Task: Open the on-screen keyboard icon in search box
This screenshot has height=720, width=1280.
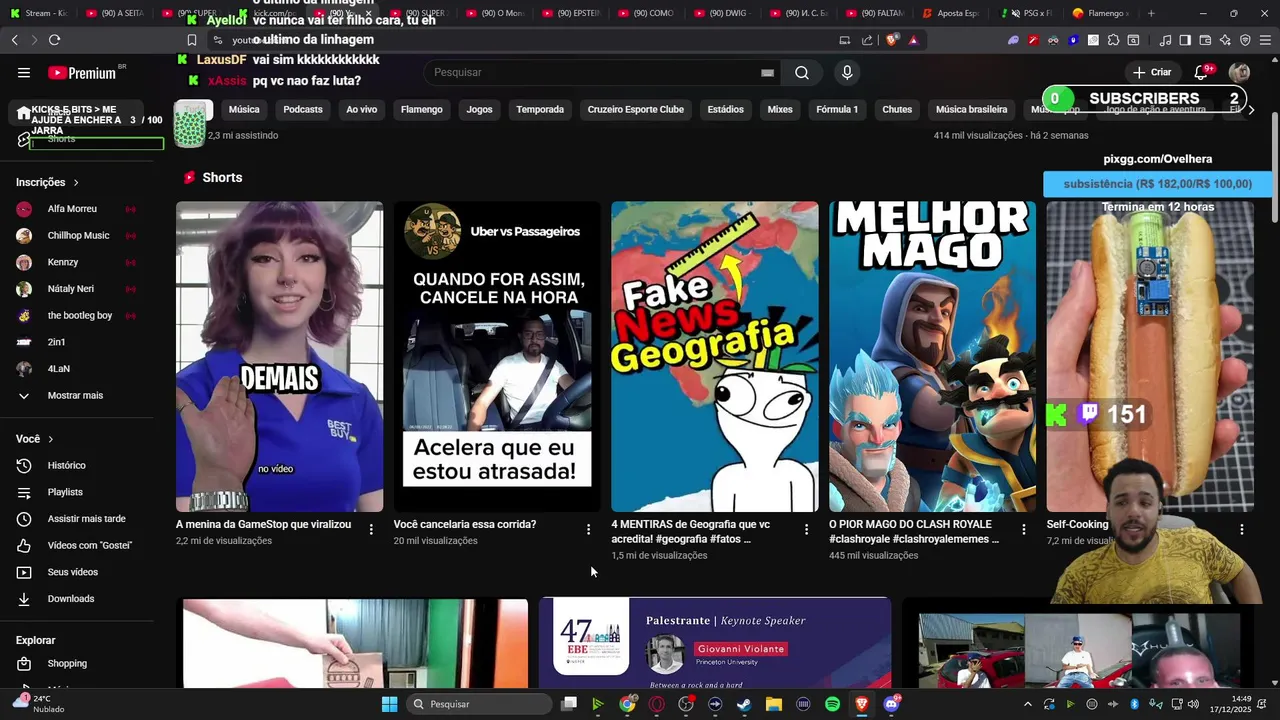Action: click(x=767, y=73)
